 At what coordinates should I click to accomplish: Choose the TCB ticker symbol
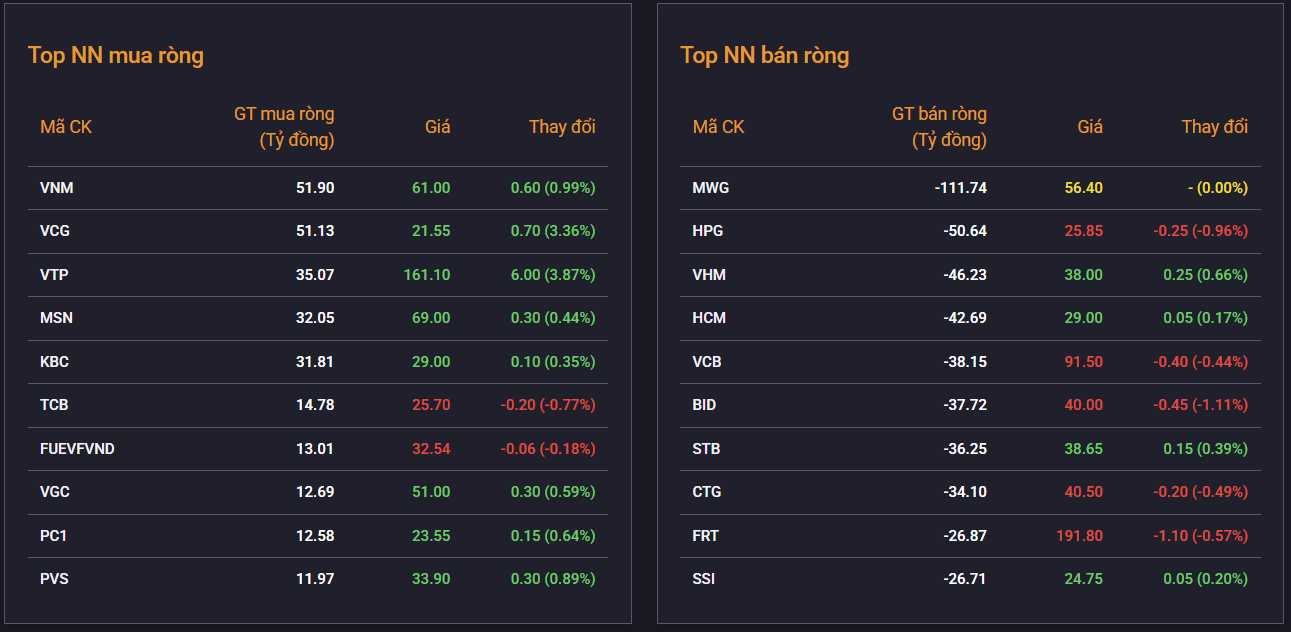tap(55, 405)
